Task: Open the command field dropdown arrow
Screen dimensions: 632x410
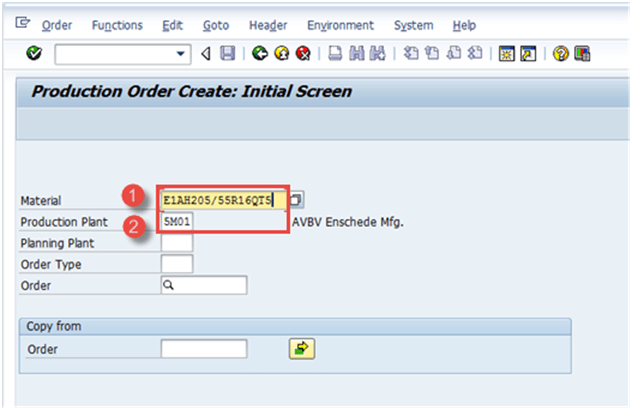Action: pos(181,54)
